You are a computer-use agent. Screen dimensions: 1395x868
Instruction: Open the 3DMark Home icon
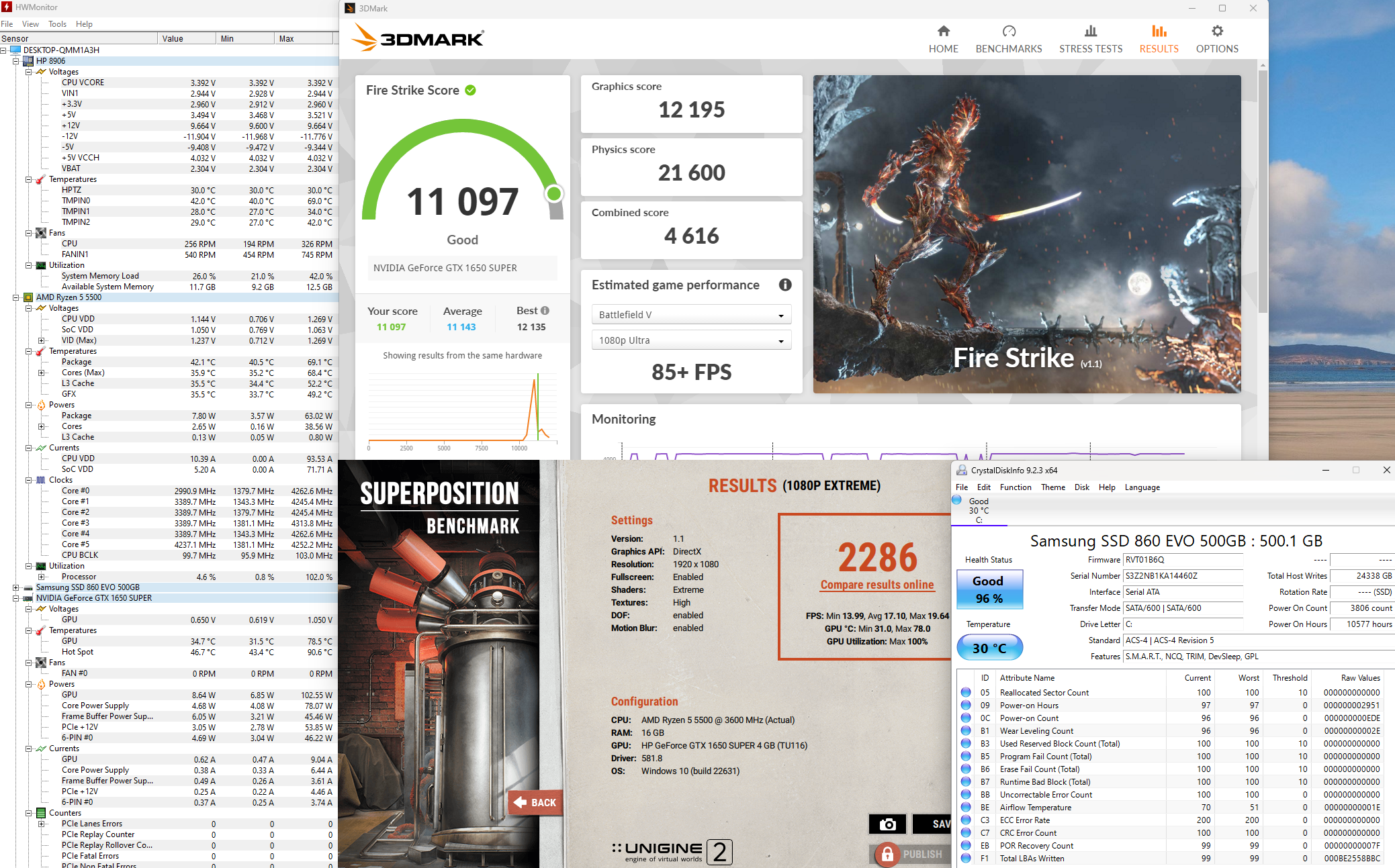pos(943,32)
